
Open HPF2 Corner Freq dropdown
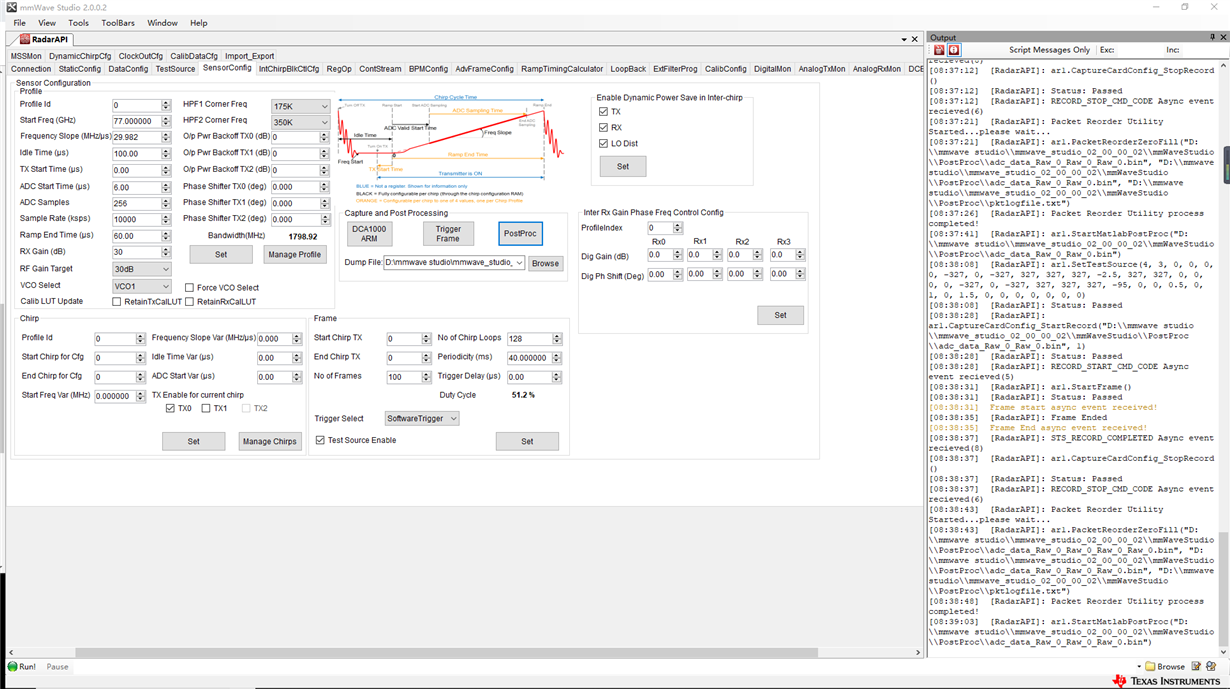pyautogui.click(x=300, y=122)
